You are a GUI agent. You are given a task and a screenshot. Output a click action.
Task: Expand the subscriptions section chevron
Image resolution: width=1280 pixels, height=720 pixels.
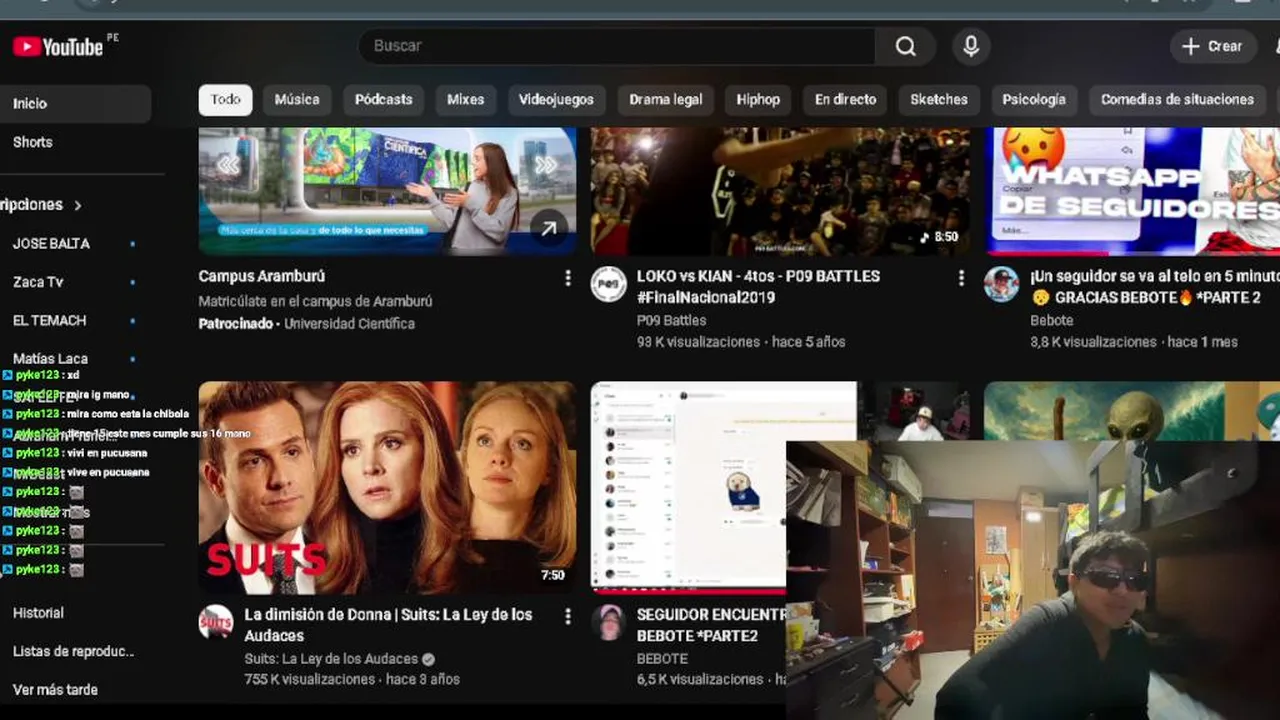click(77, 205)
